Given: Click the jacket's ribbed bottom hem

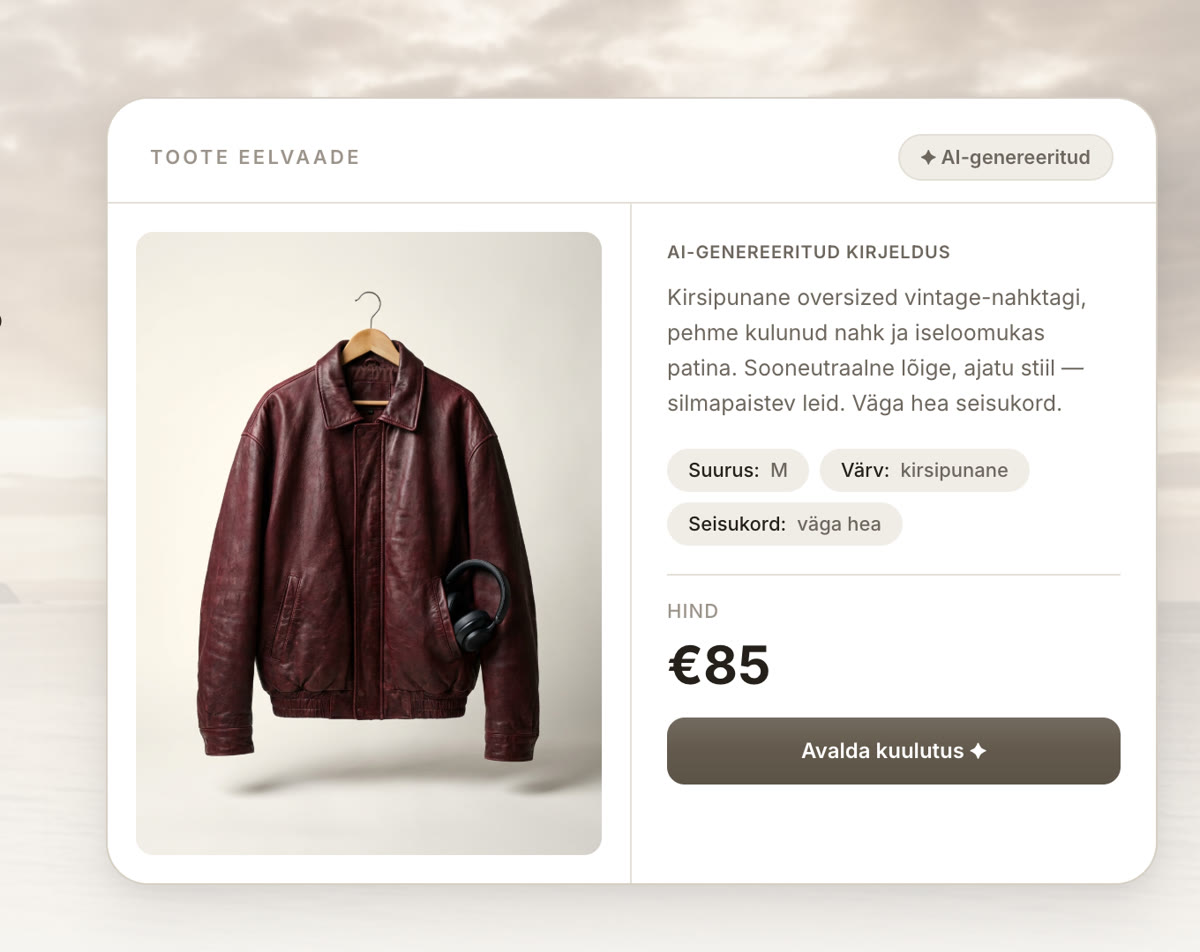Looking at the screenshot, I should [370, 703].
